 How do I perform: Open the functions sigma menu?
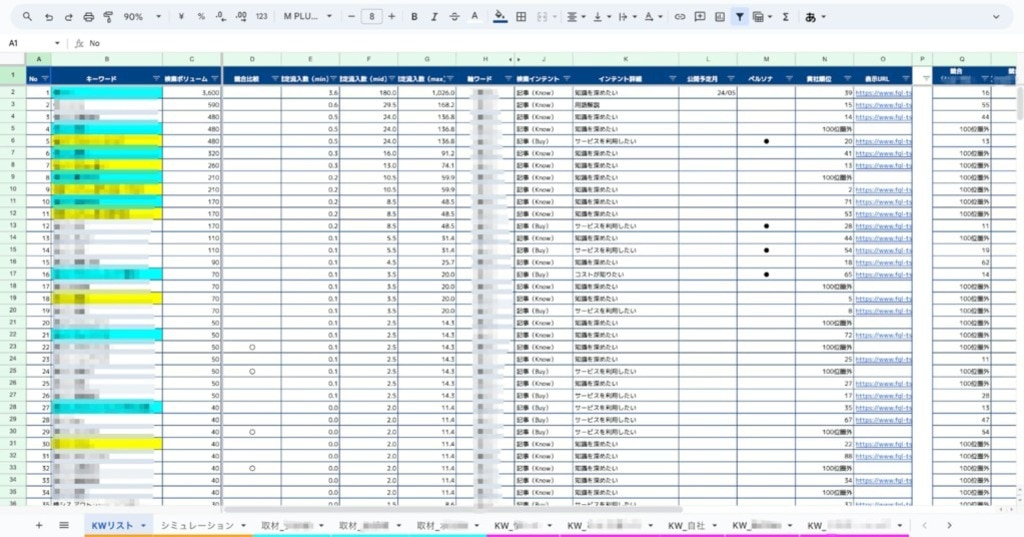pos(786,17)
